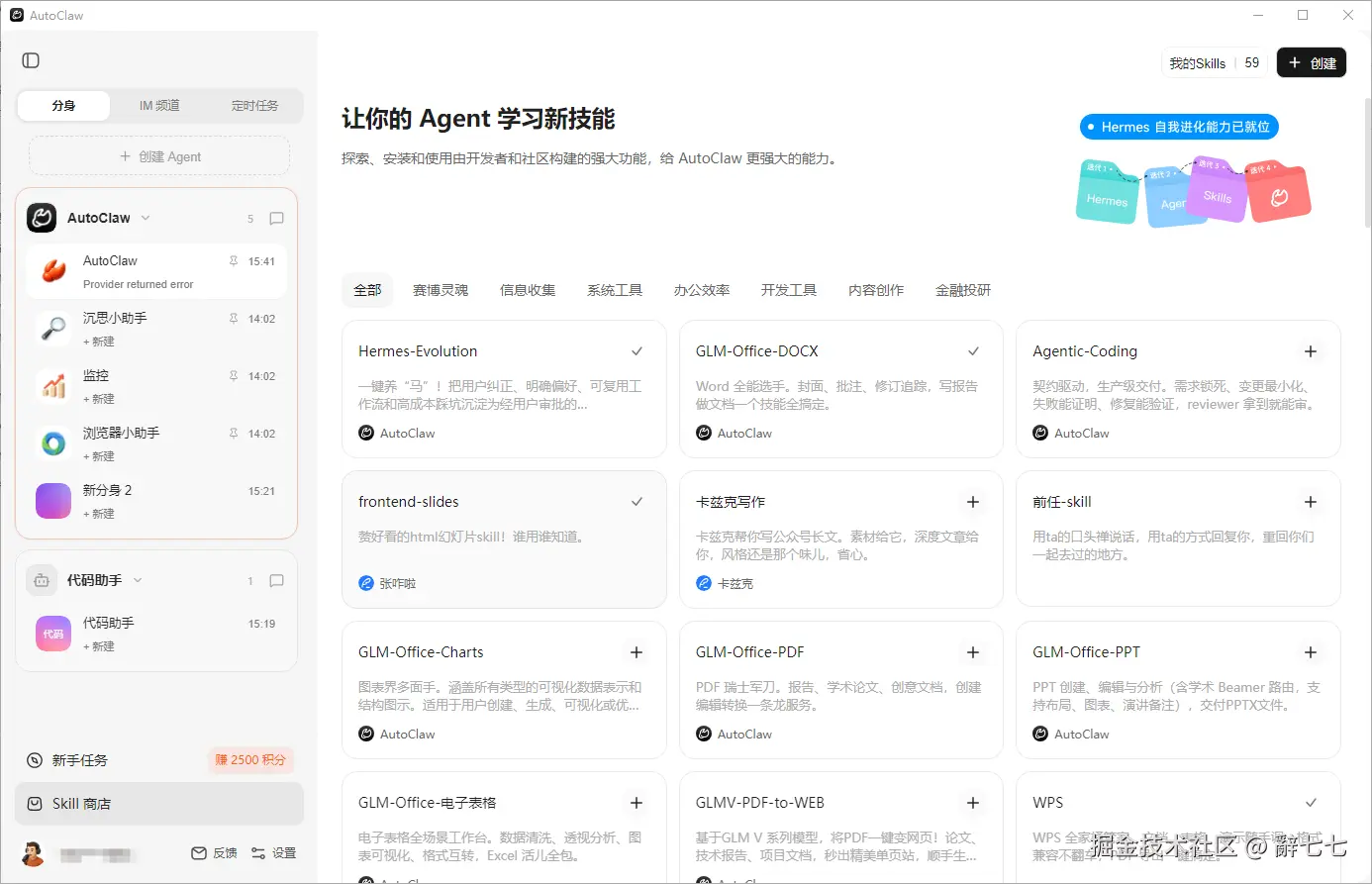The height and width of the screenshot is (884, 1372).
Task: Add the 前任-skill with plus icon
Action: 1311,502
